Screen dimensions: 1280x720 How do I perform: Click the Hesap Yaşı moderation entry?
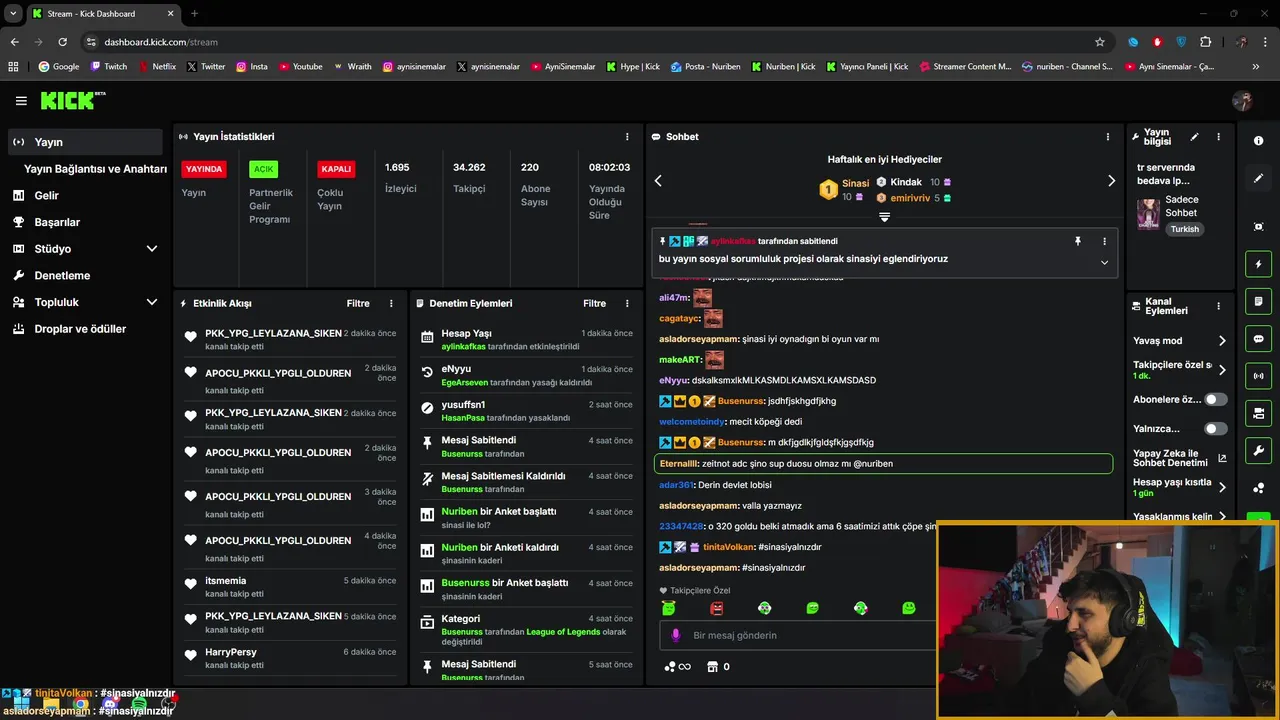point(526,340)
